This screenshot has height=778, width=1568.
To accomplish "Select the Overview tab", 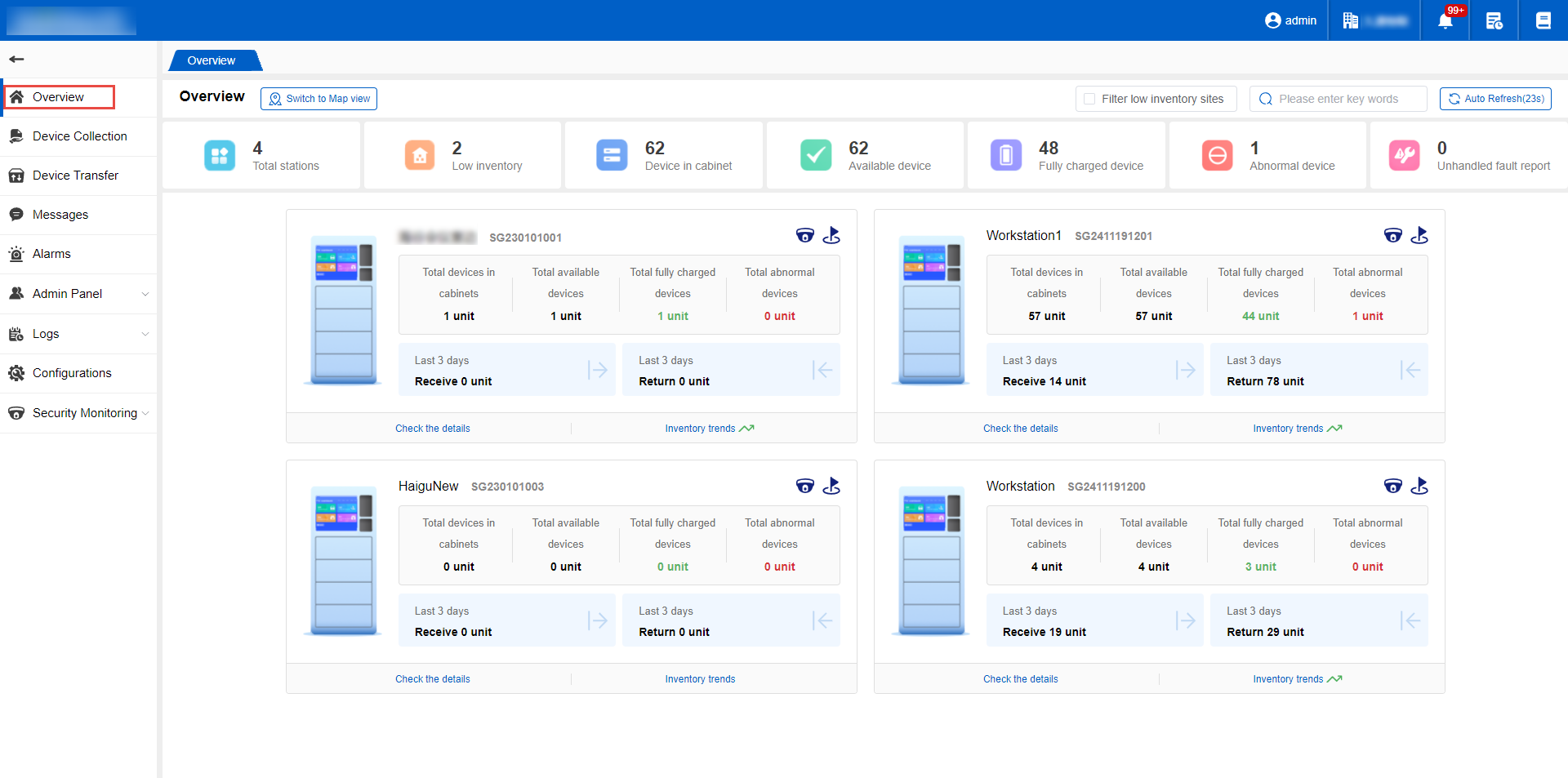I will pos(212,60).
